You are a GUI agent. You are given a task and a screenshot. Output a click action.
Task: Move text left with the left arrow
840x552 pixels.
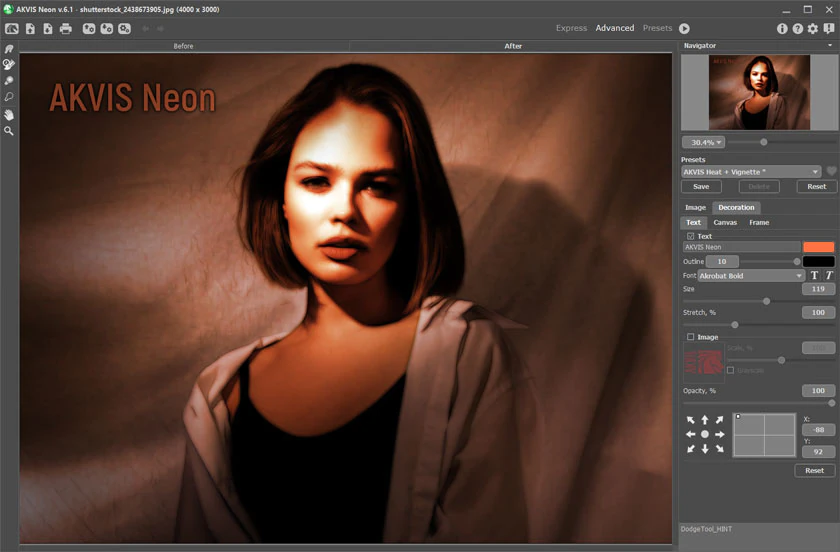[691, 434]
